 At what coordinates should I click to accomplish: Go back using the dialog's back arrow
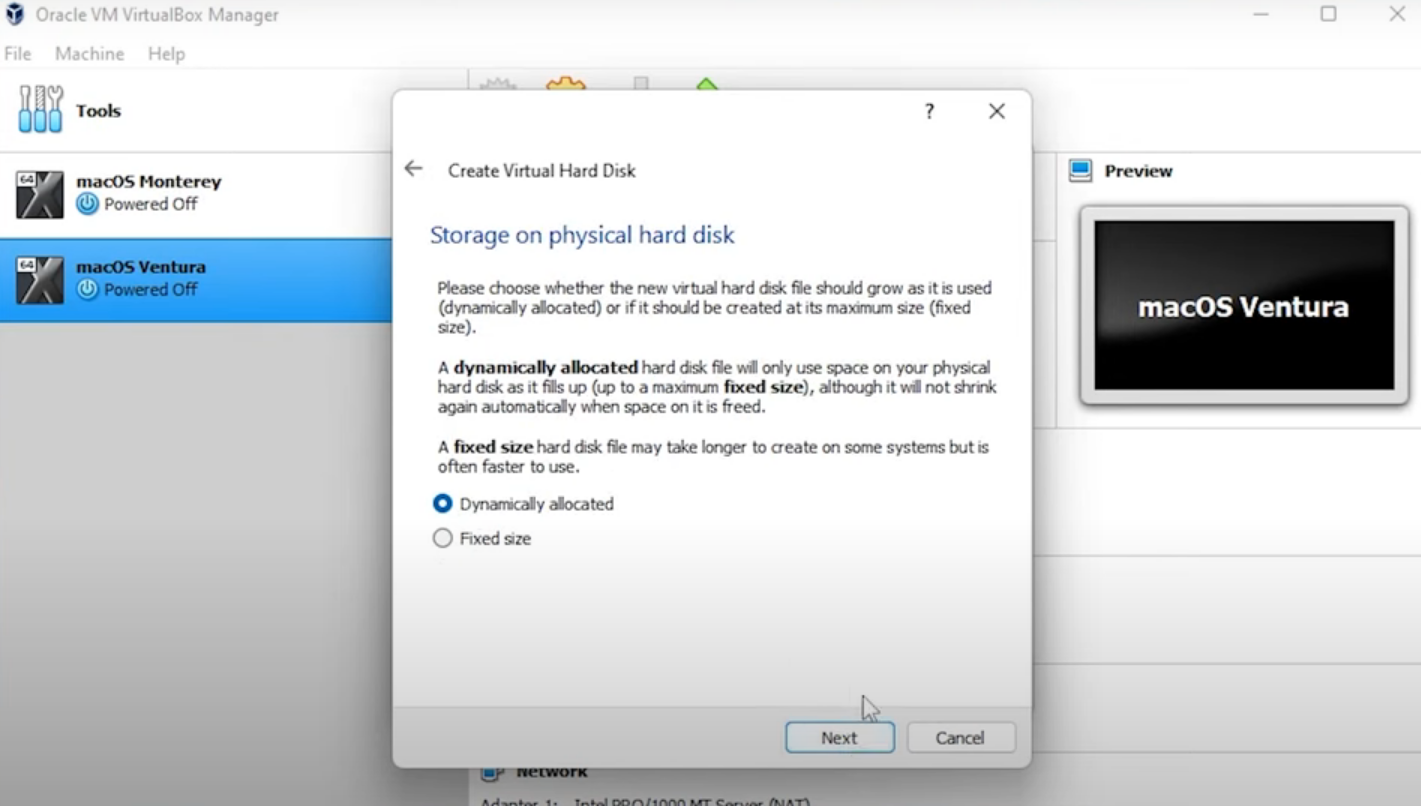tap(414, 169)
